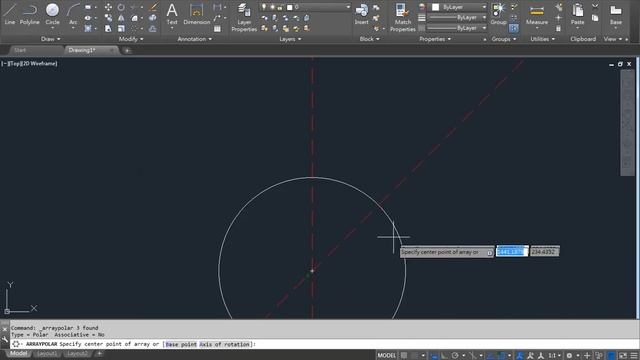
Task: Switch to the Model tab
Action: (x=19, y=353)
